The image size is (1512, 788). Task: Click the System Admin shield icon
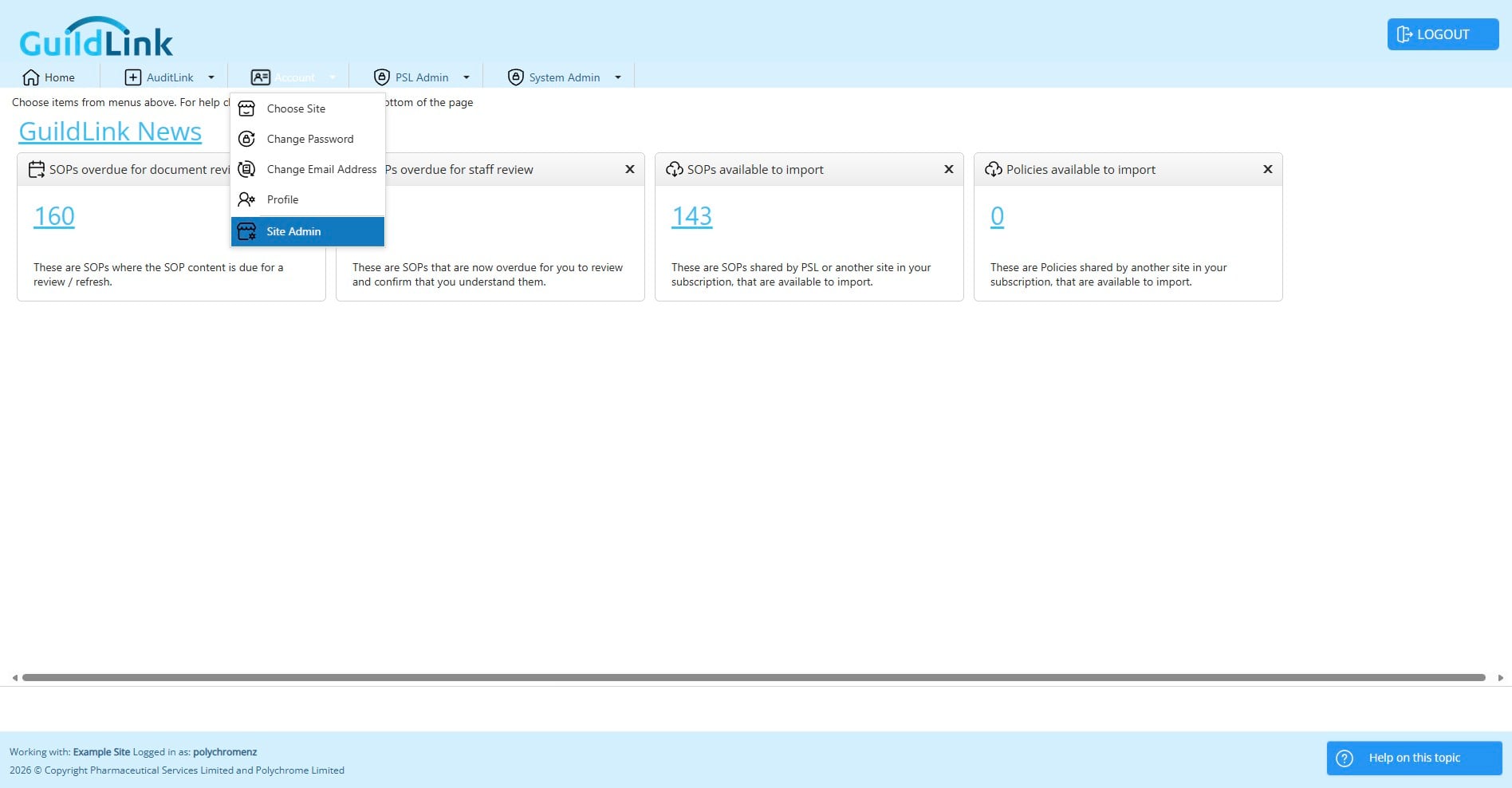(516, 77)
